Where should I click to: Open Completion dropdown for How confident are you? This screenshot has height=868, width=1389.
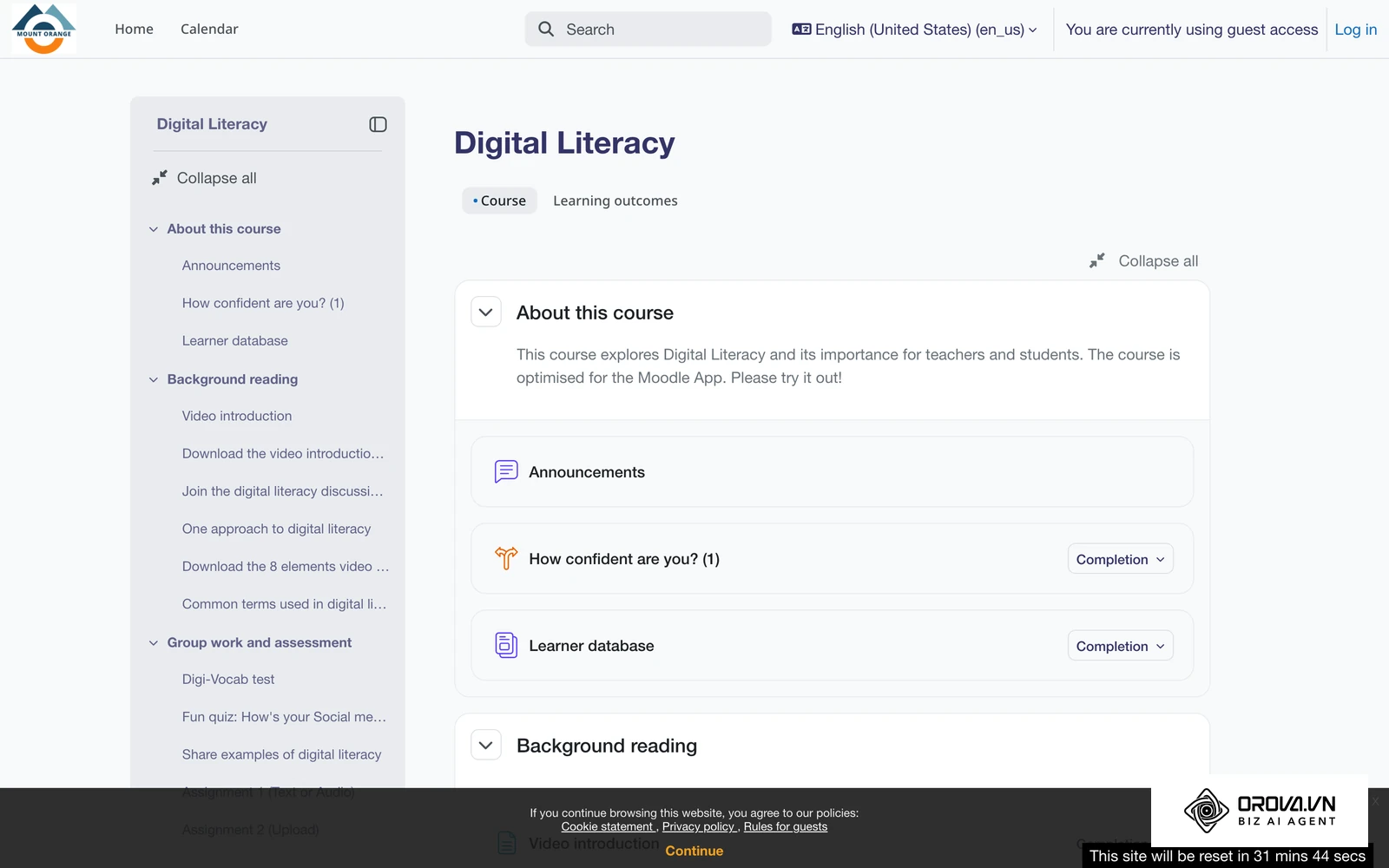coord(1120,559)
